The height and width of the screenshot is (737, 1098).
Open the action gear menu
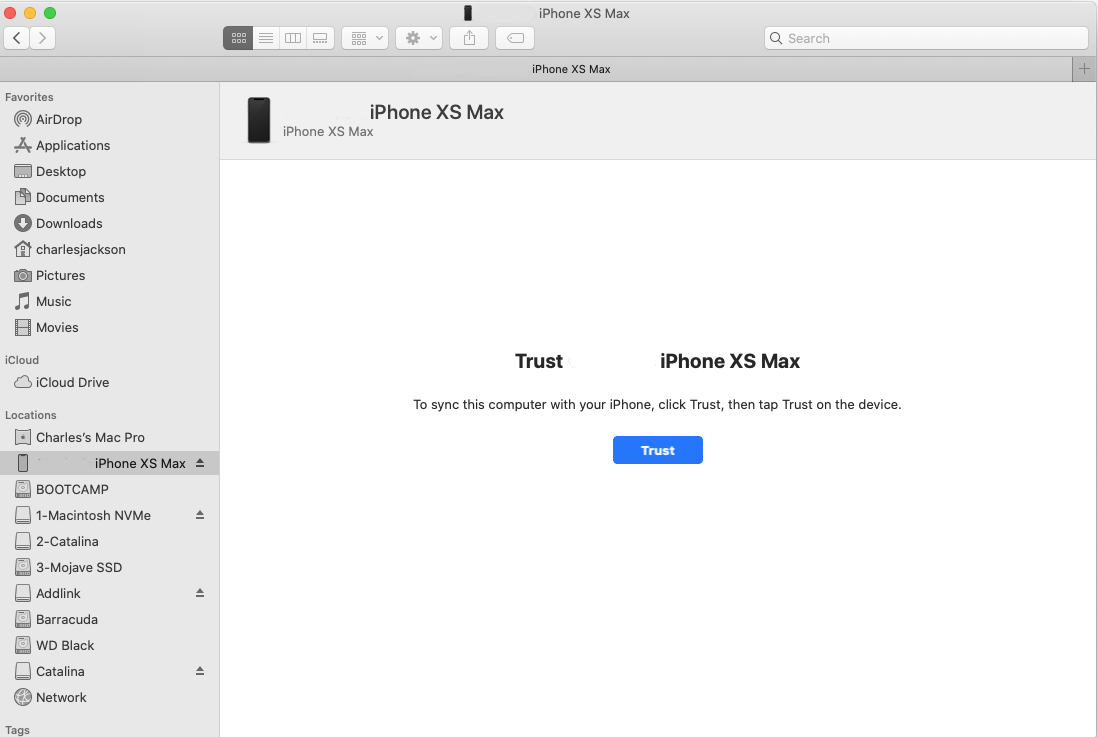(x=419, y=39)
